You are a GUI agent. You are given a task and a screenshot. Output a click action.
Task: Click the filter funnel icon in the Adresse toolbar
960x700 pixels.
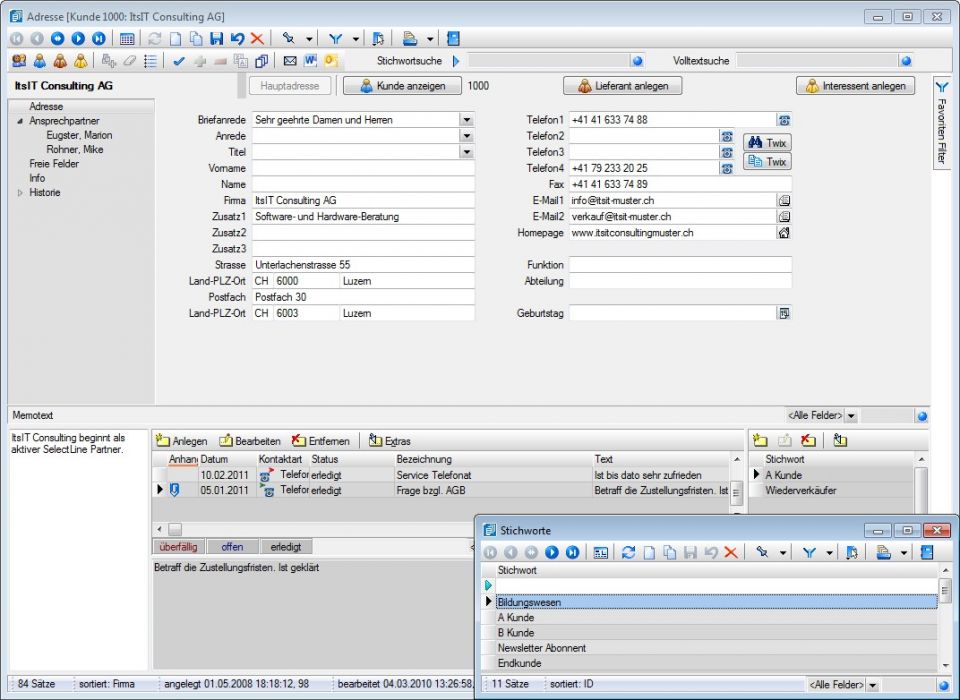click(335, 39)
